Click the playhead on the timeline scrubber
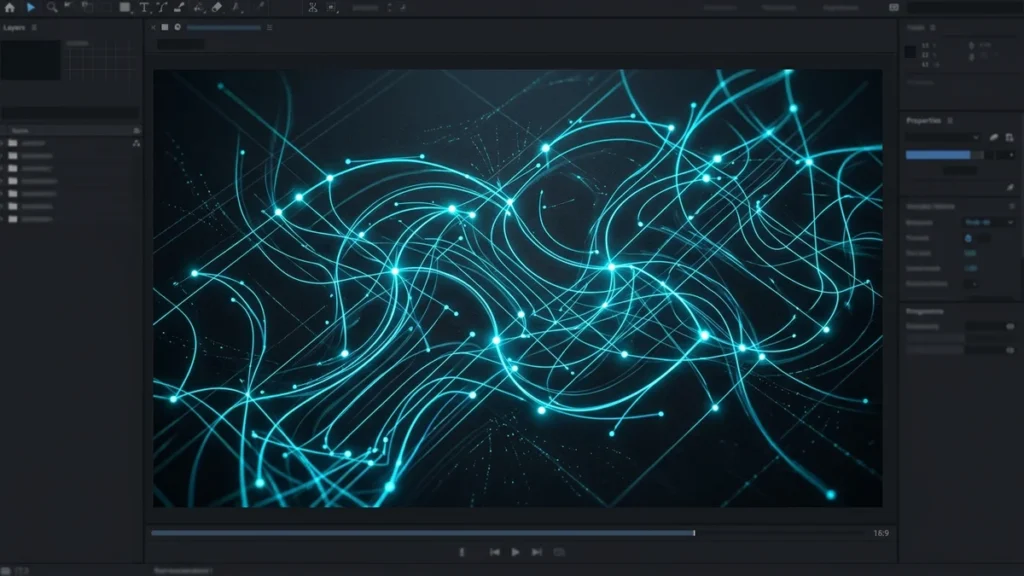 [x=694, y=533]
